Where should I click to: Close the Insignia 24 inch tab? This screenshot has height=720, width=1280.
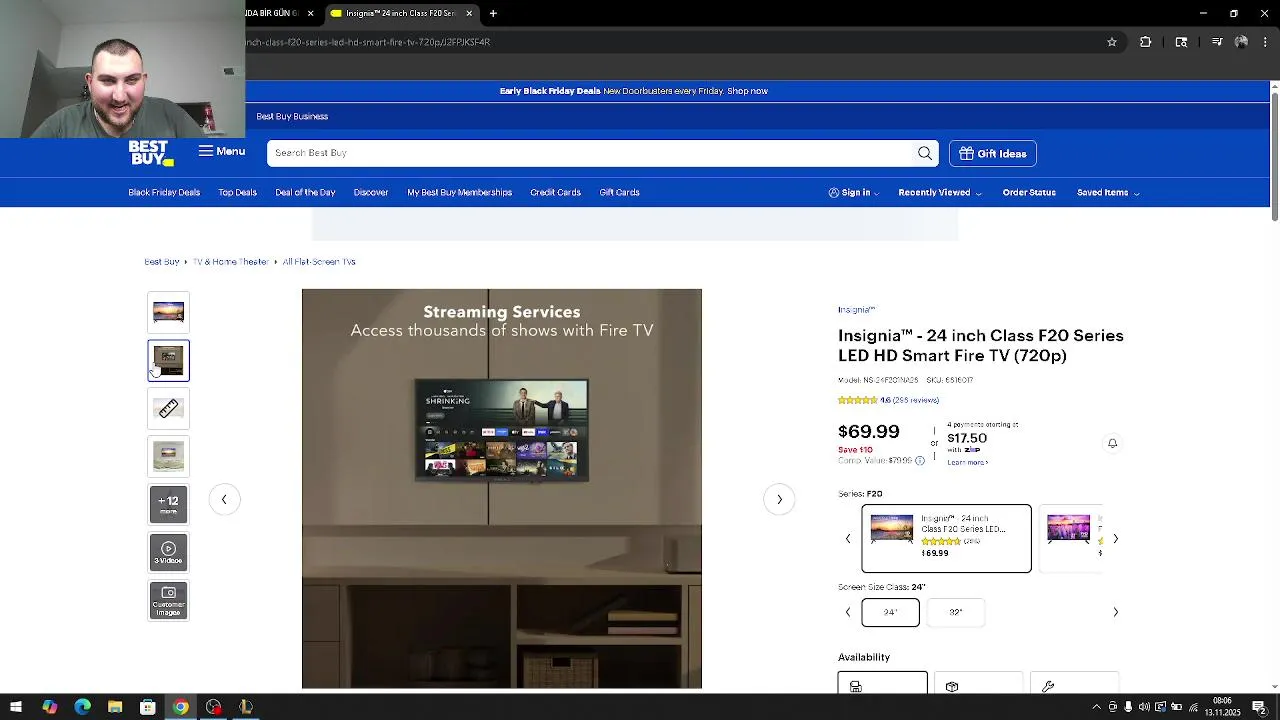(x=469, y=13)
